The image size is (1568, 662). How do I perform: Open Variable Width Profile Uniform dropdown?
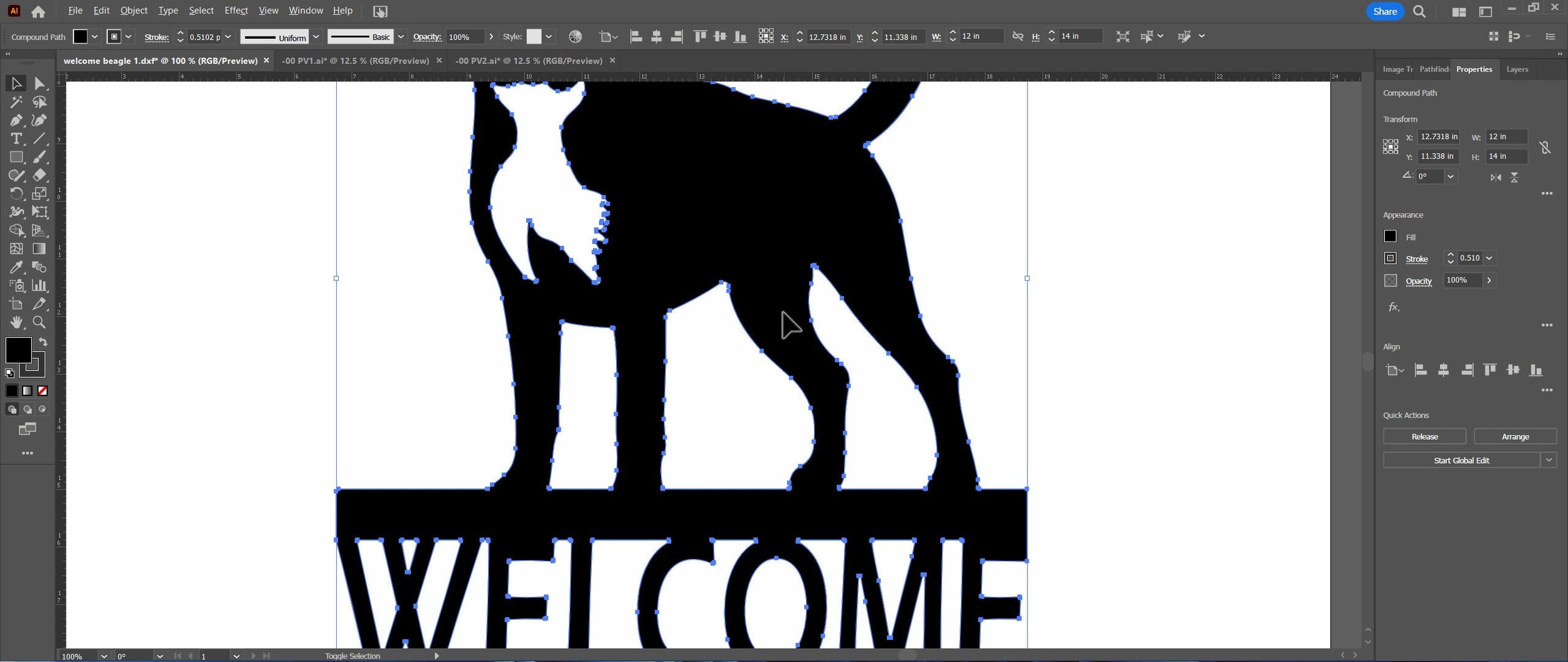pos(316,37)
